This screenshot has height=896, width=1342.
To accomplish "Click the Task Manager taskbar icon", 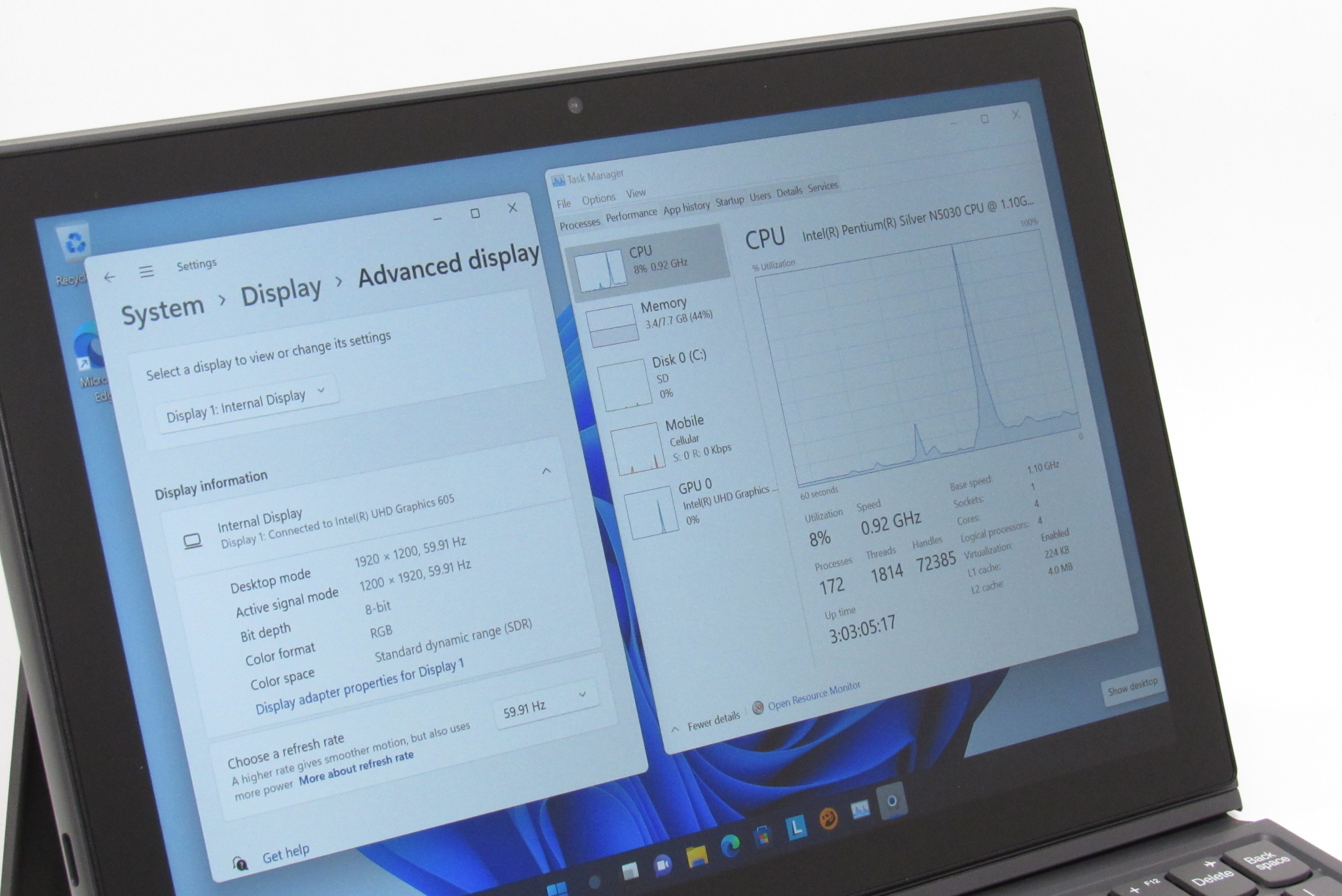I will [x=861, y=811].
